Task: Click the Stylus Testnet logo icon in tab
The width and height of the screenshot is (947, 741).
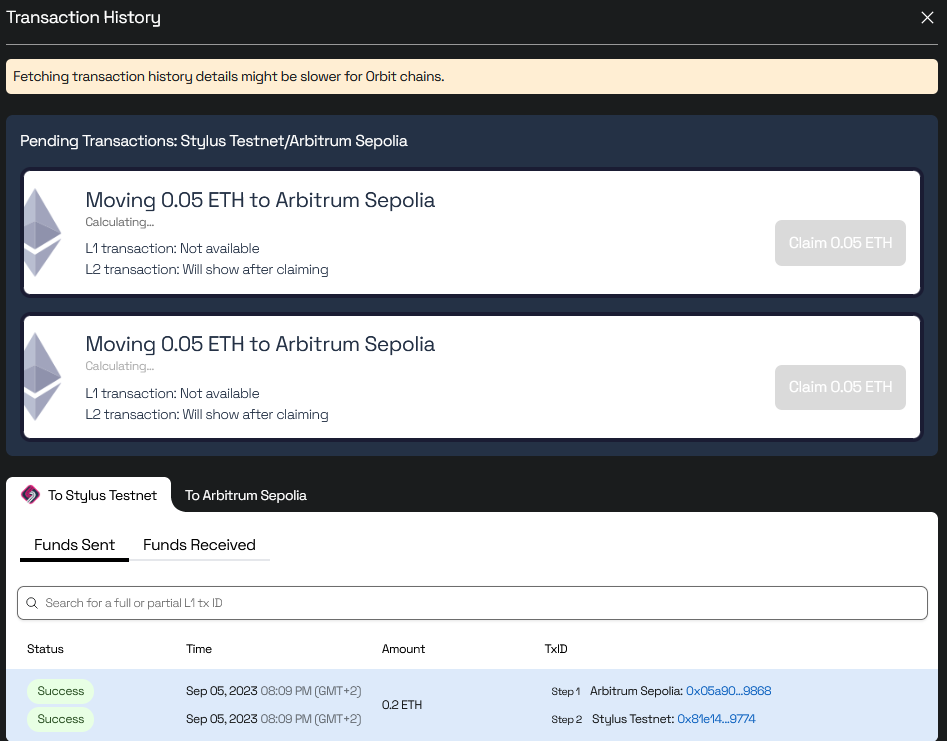Action: pyautogui.click(x=30, y=495)
